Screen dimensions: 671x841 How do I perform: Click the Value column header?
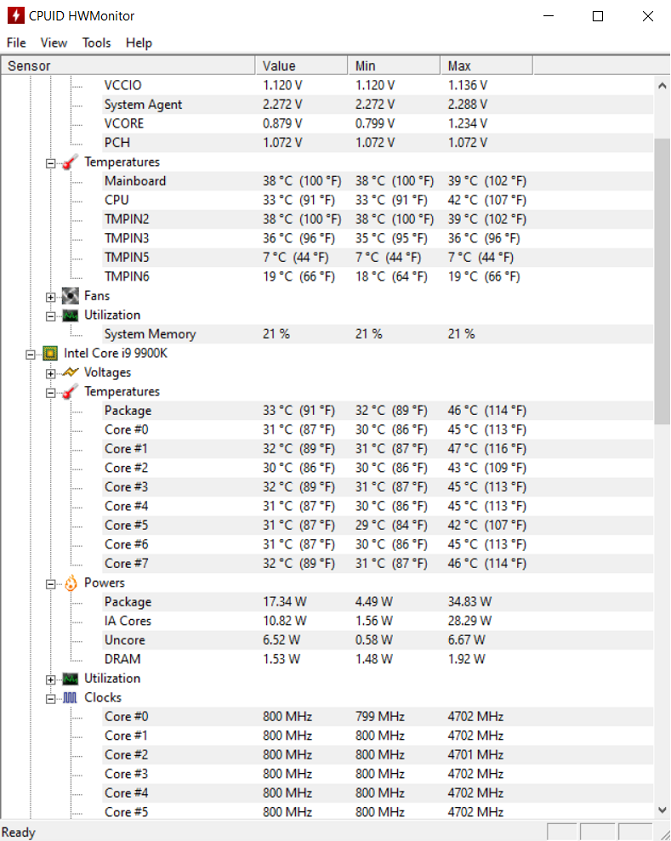301,66
